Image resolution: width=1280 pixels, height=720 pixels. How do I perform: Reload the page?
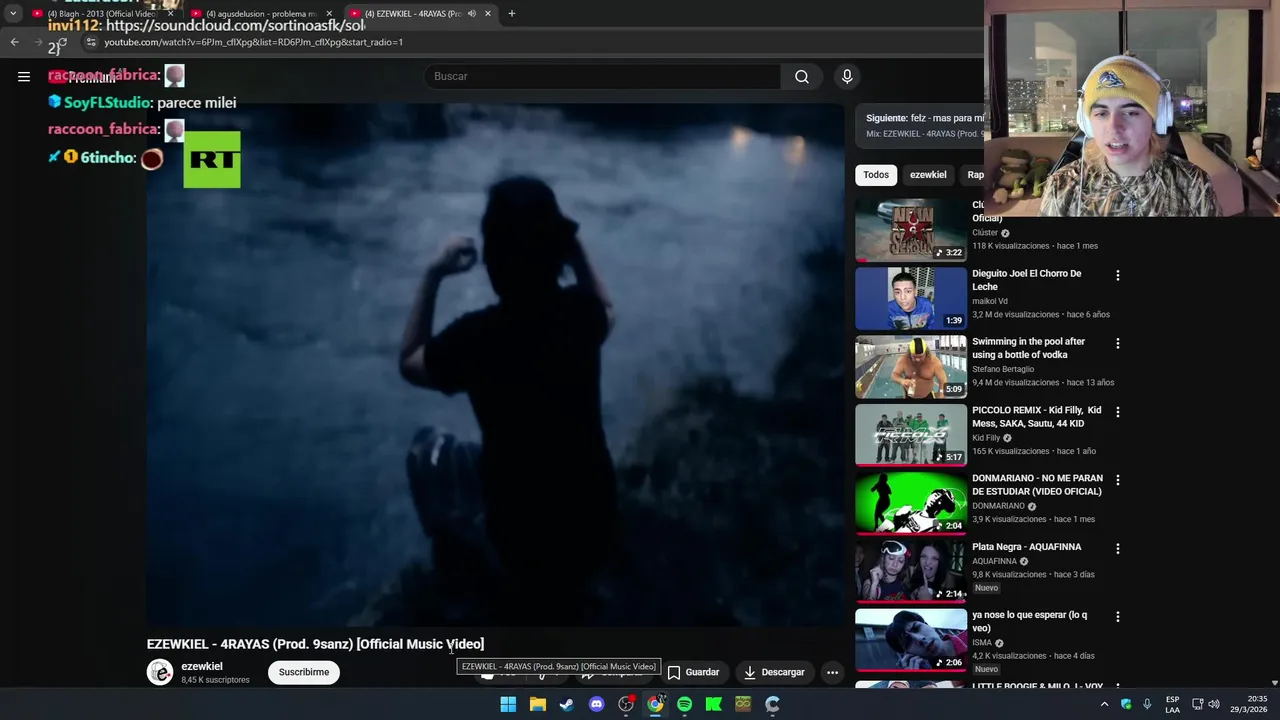[x=62, y=42]
